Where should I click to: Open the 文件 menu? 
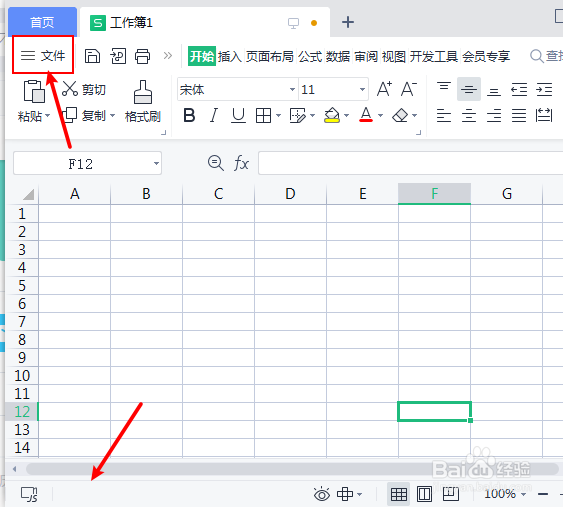coord(43,56)
